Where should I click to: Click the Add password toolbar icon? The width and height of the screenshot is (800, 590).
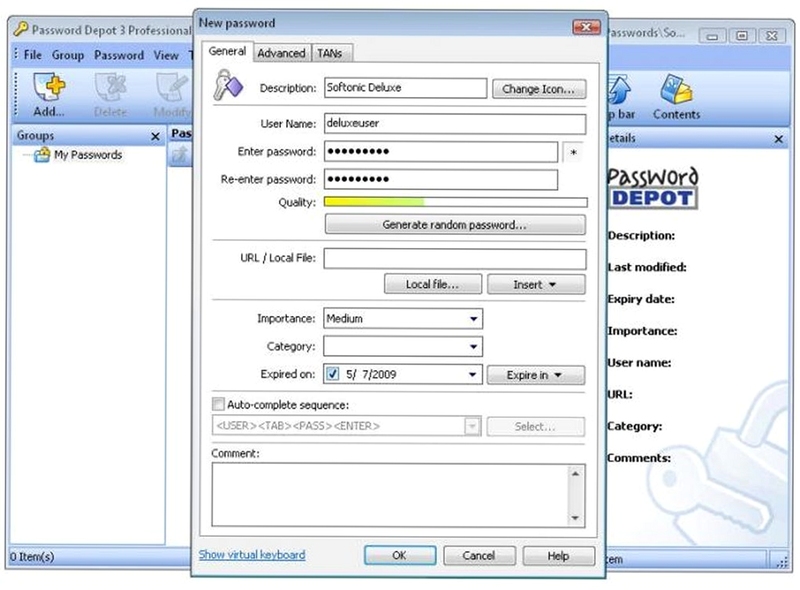click(49, 94)
